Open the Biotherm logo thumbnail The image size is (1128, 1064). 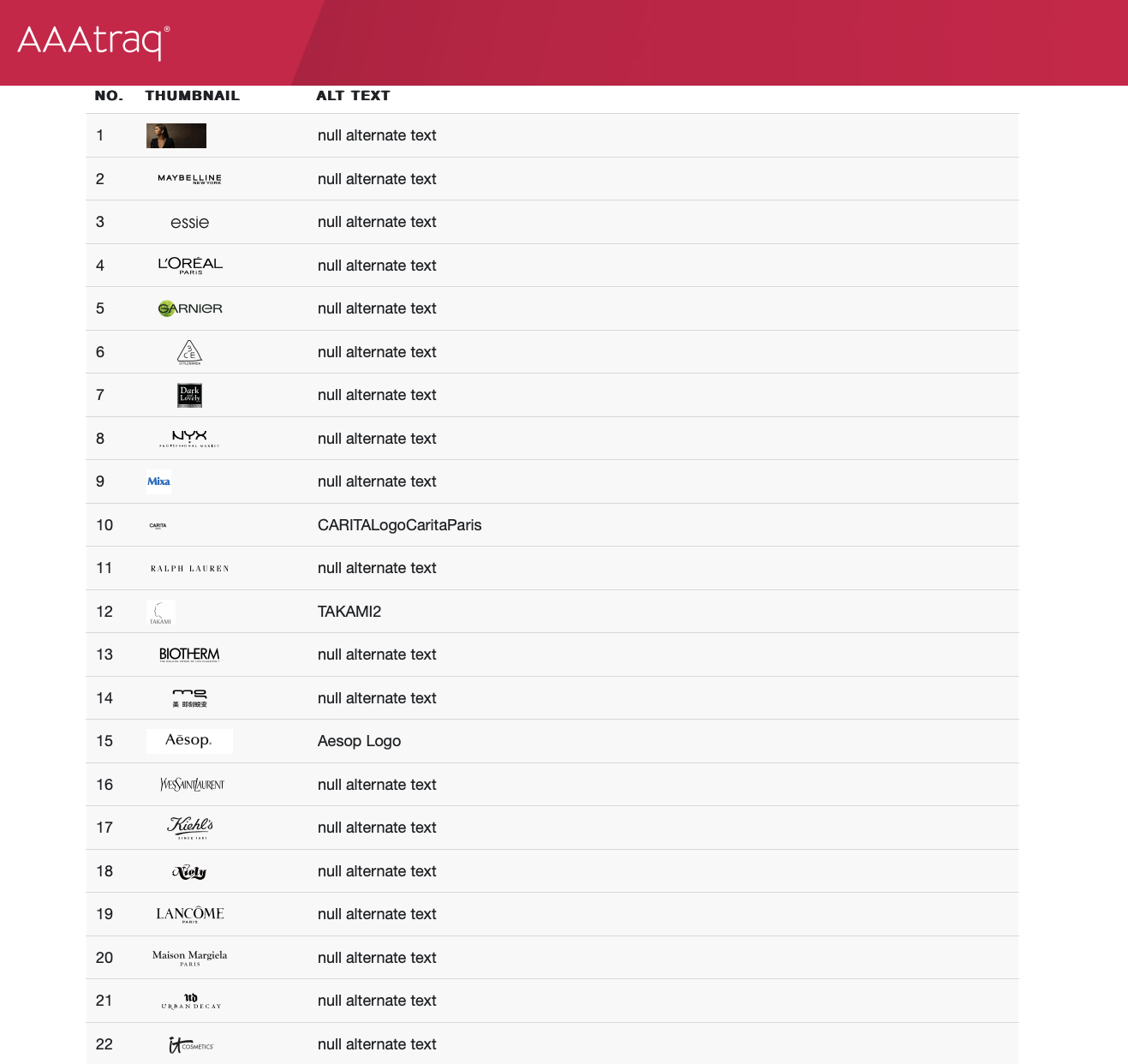(189, 655)
